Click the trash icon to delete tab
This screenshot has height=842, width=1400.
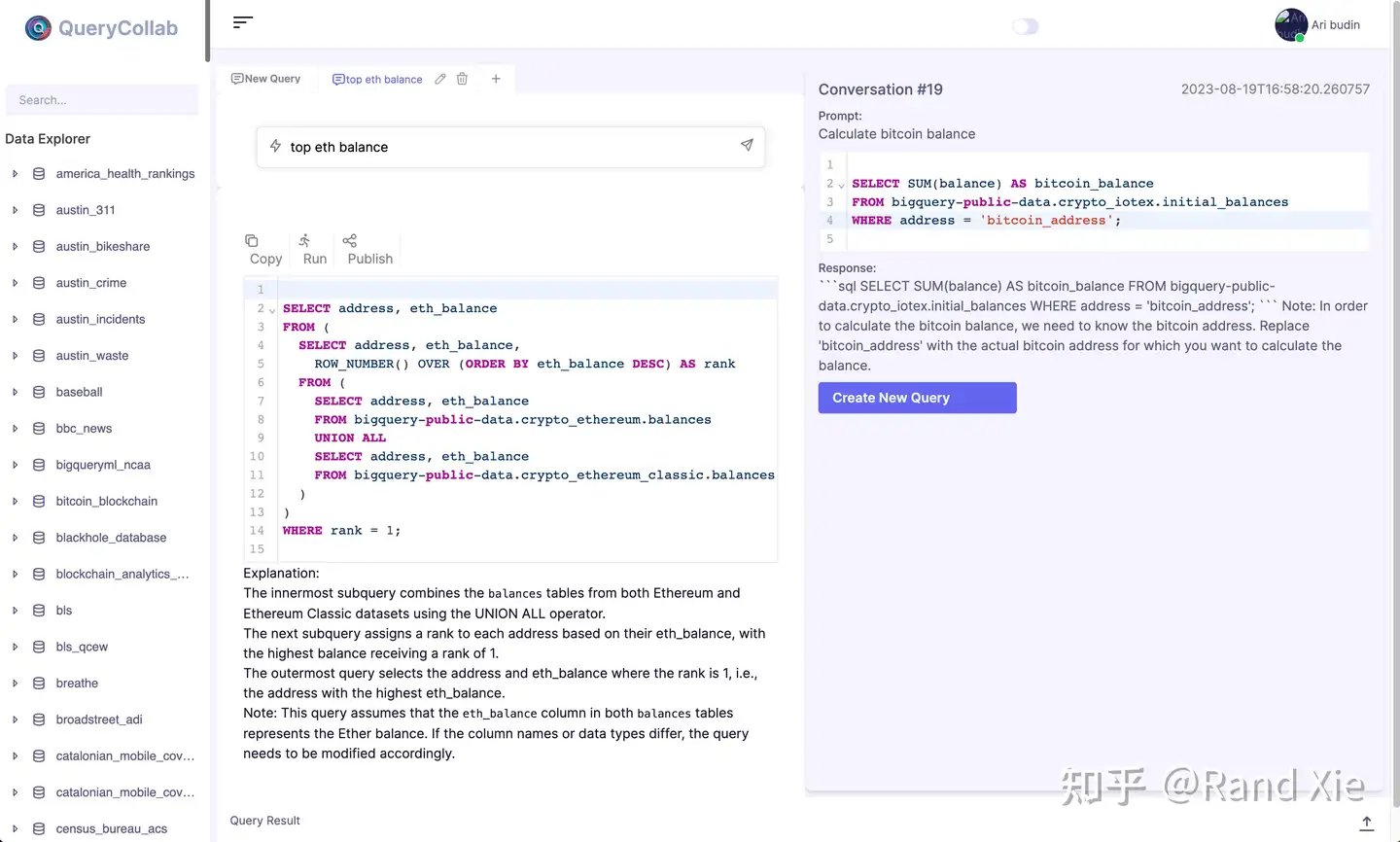[463, 79]
